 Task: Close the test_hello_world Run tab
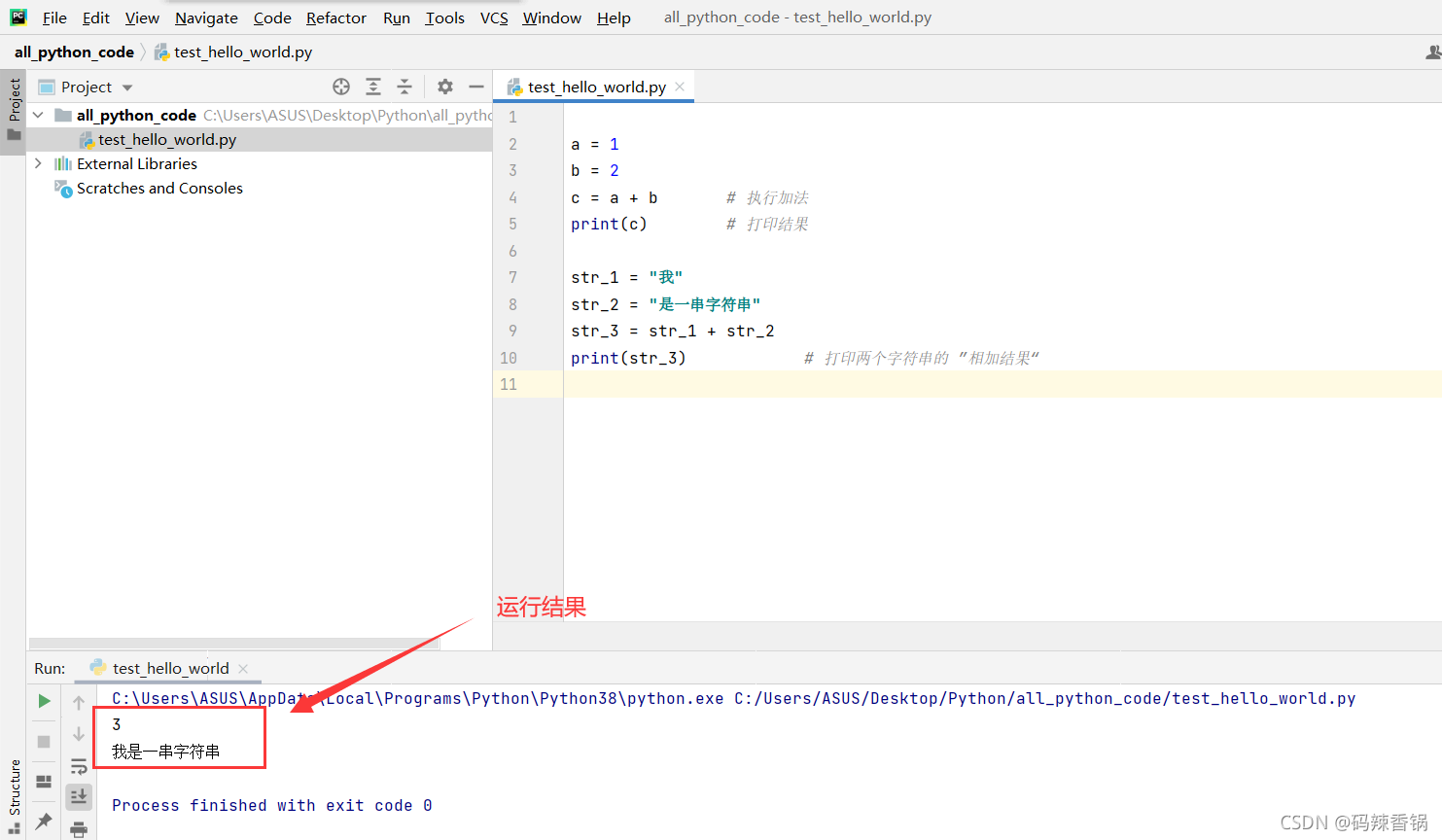[x=243, y=668]
